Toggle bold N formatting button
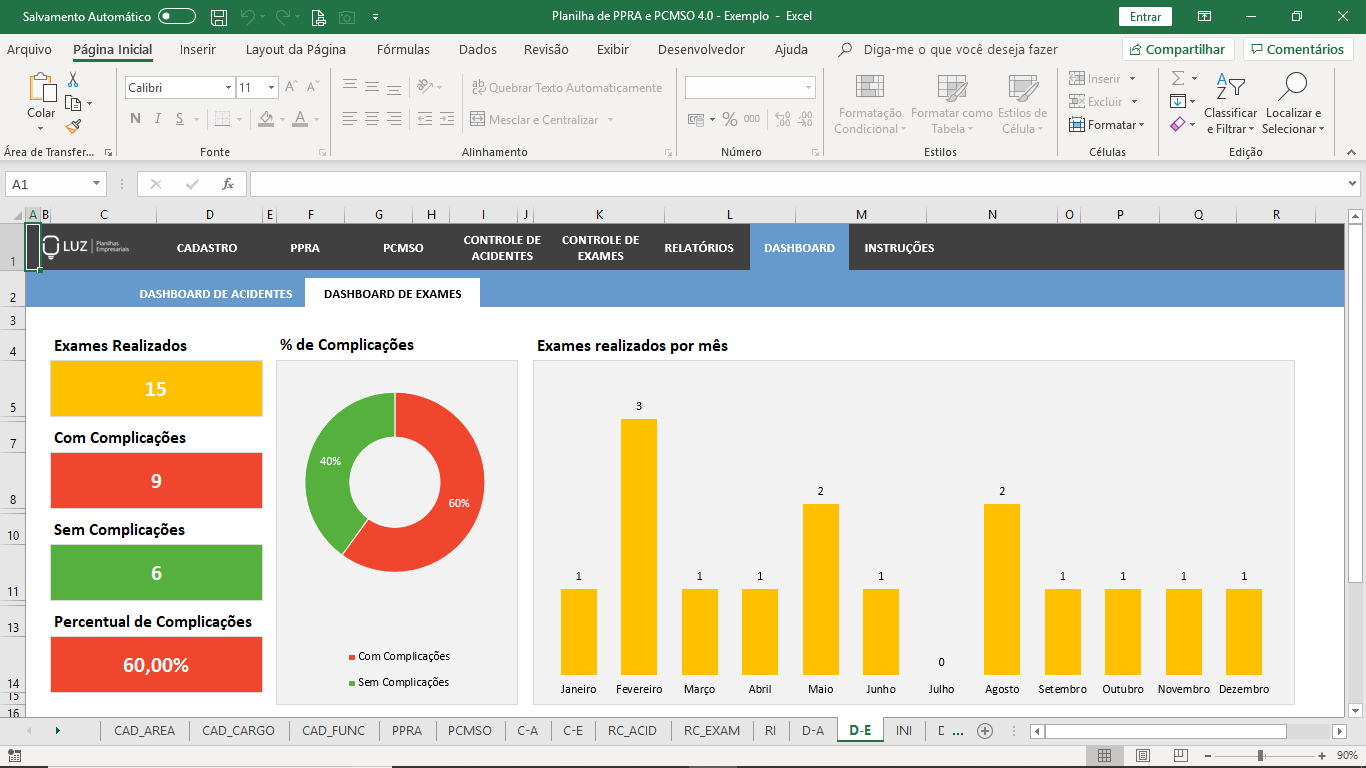Screen dimensions: 1366x768 click(135, 119)
